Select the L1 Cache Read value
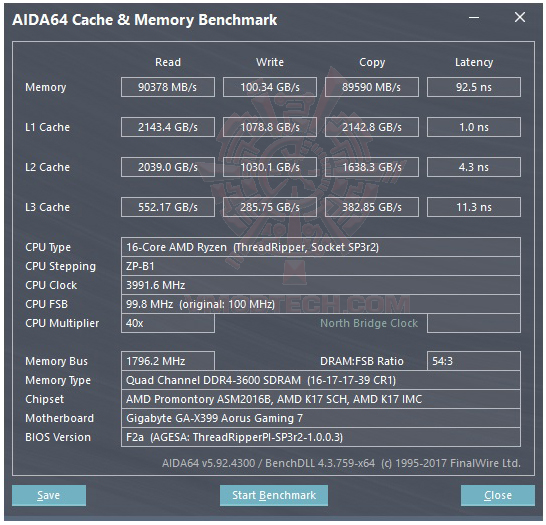This screenshot has width=546, height=525. 168,127
